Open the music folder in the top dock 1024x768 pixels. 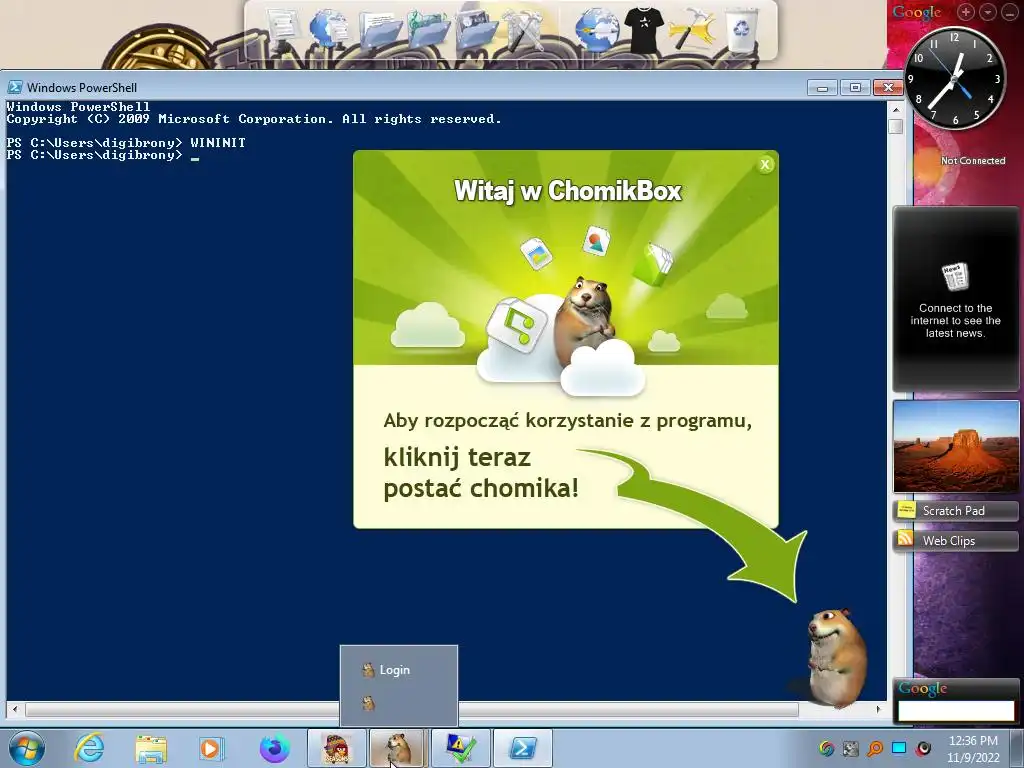coord(428,31)
